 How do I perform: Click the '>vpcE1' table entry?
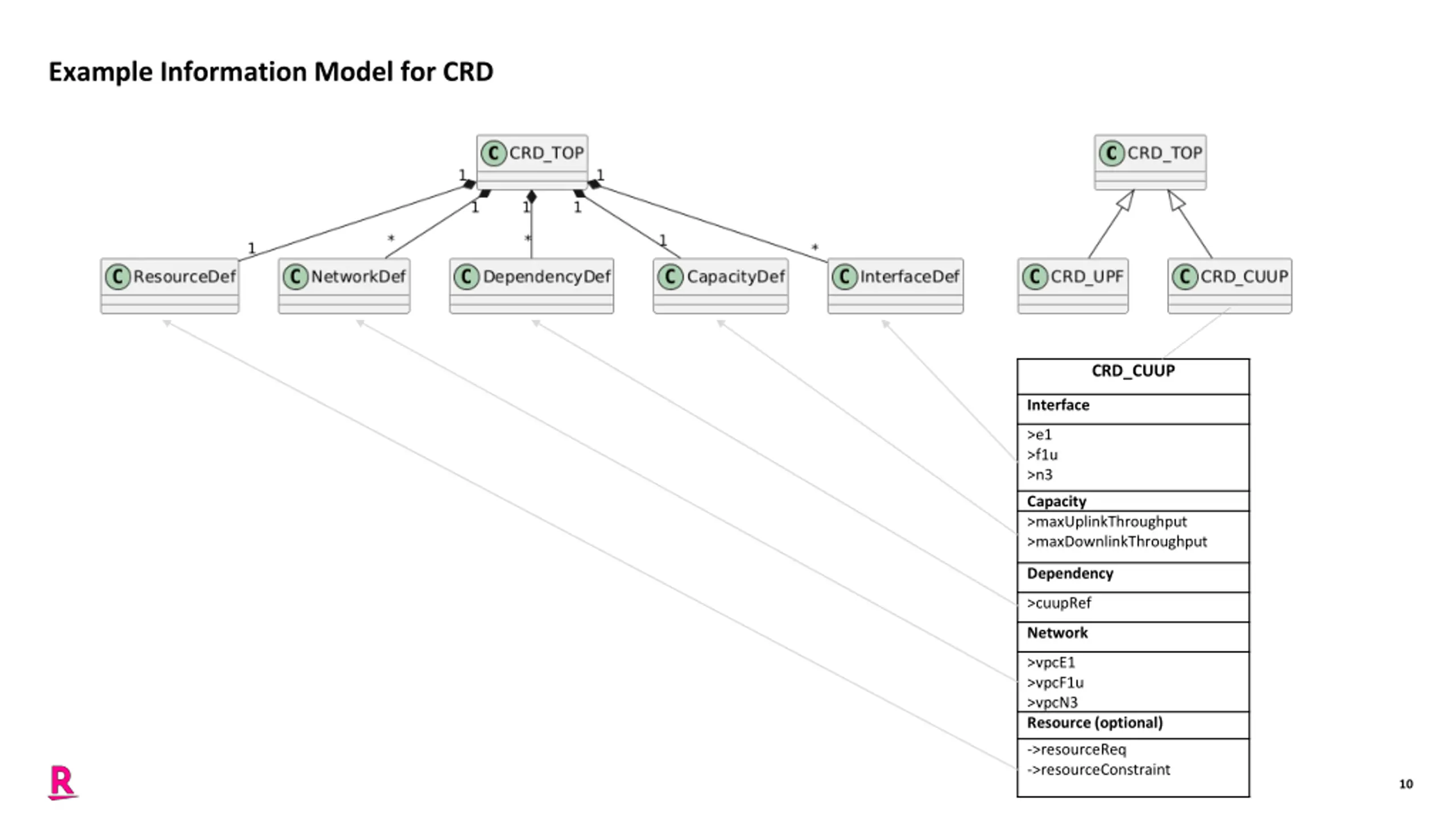[1051, 663]
